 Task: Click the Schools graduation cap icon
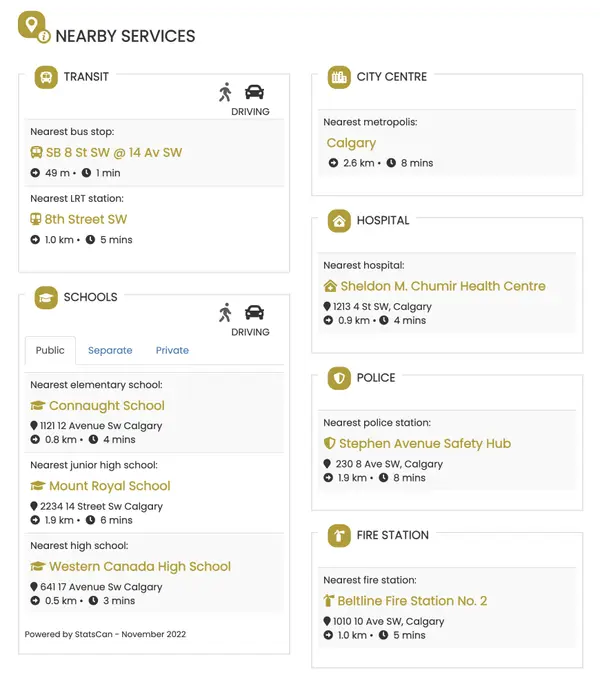[46, 297]
